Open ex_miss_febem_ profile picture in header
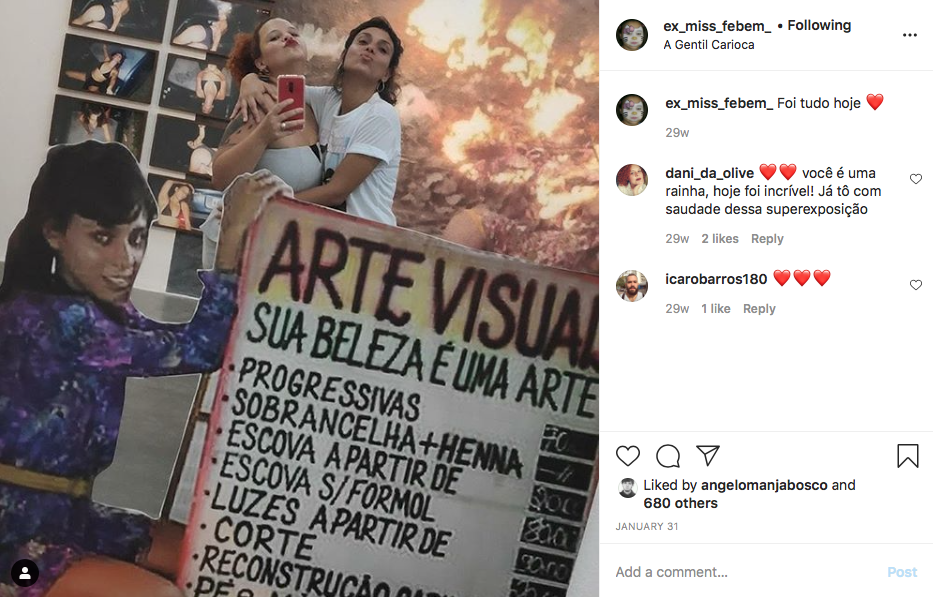The image size is (933, 597). pyautogui.click(x=632, y=35)
